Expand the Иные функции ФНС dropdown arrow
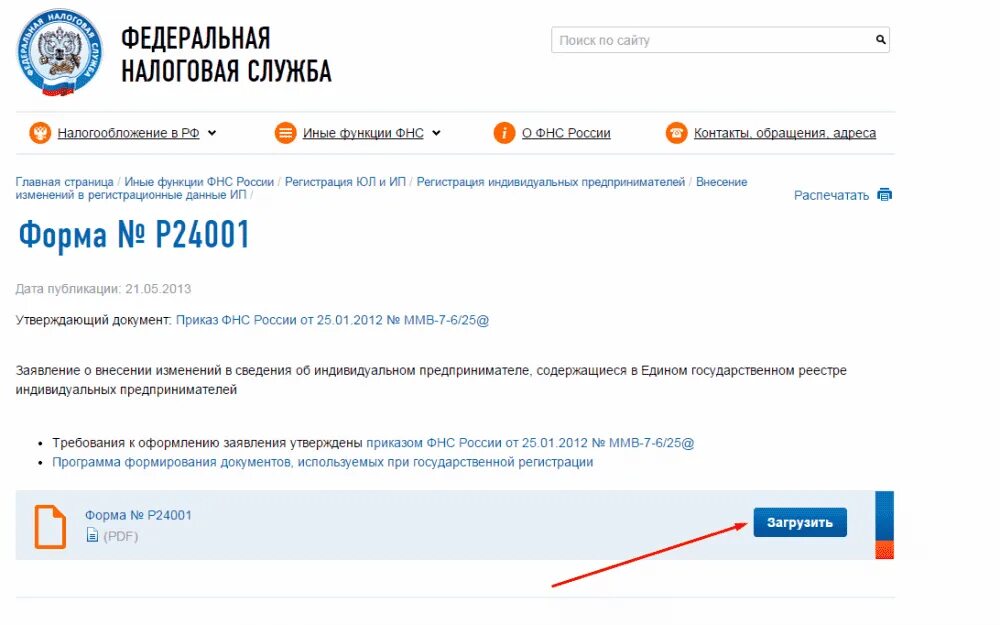Image resolution: width=1000 pixels, height=625 pixels. click(436, 133)
